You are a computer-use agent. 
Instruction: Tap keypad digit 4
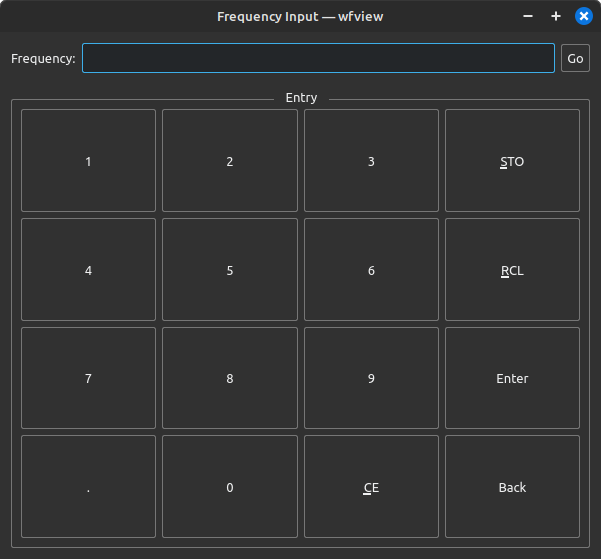(89, 269)
